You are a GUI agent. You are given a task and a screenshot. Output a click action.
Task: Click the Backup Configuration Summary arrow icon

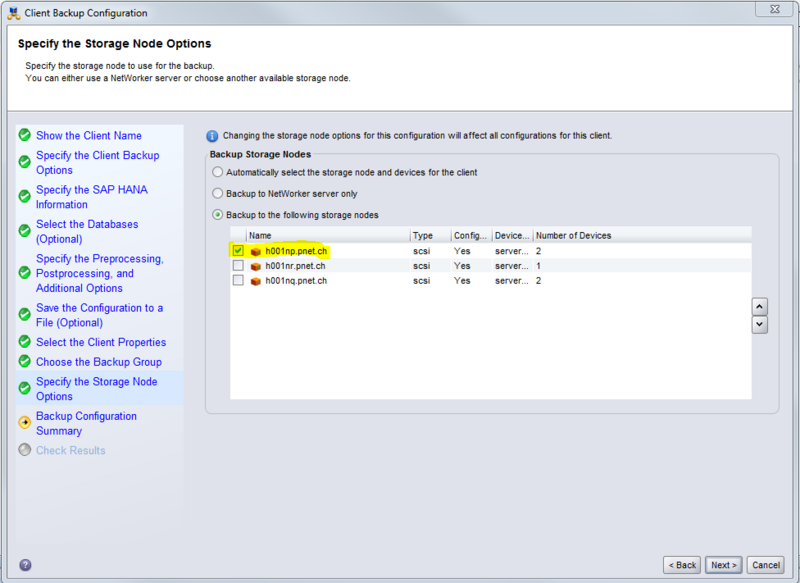tap(24, 423)
